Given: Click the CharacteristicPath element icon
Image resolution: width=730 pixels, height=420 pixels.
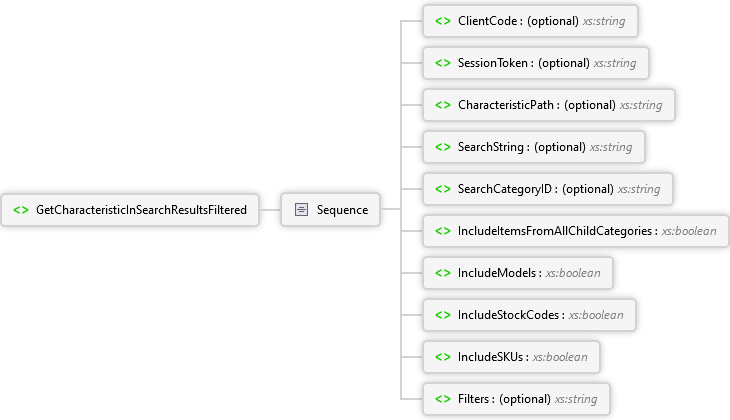Looking at the screenshot, I should [x=442, y=105].
